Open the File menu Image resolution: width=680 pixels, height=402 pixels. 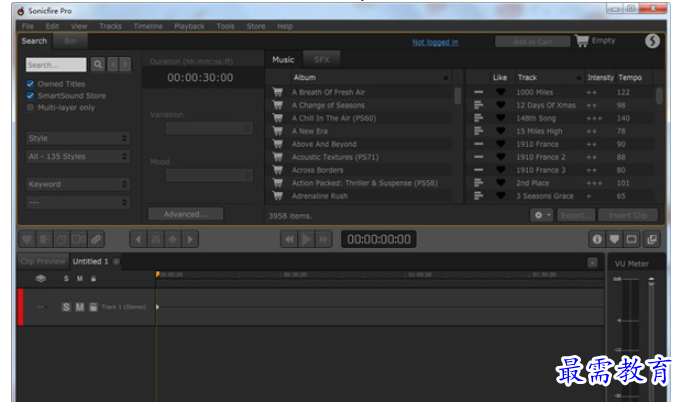coord(27,26)
